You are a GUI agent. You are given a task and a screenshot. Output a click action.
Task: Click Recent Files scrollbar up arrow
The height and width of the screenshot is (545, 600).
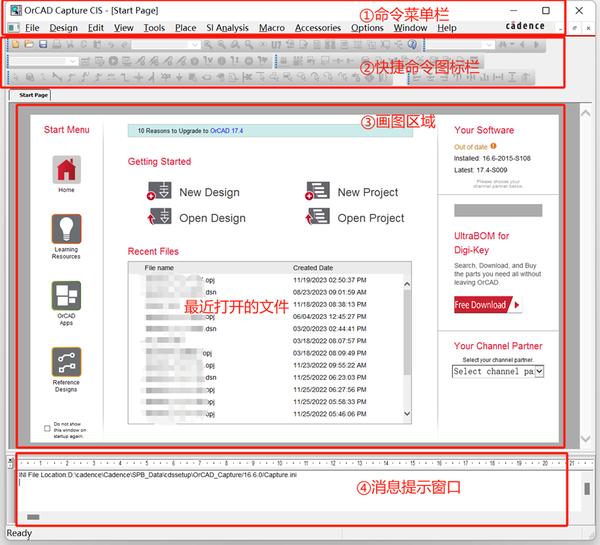point(407,284)
